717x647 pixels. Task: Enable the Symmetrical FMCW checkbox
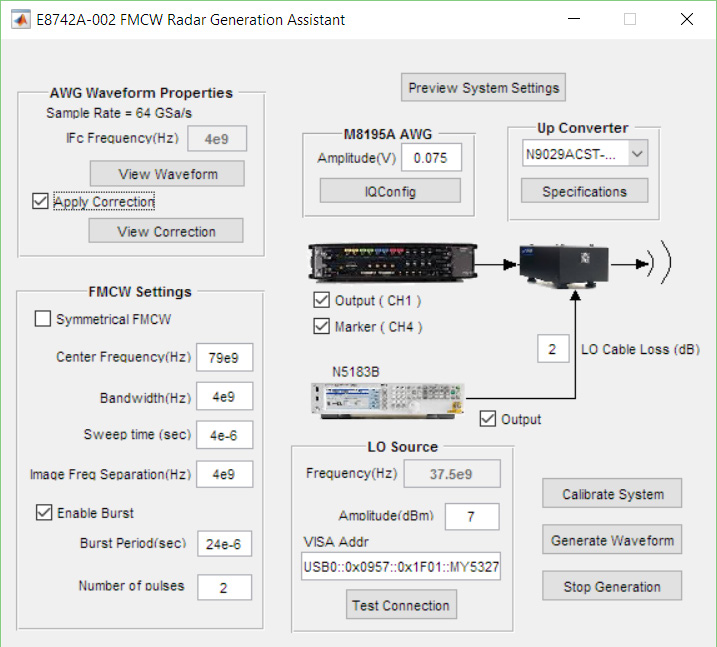pos(43,319)
